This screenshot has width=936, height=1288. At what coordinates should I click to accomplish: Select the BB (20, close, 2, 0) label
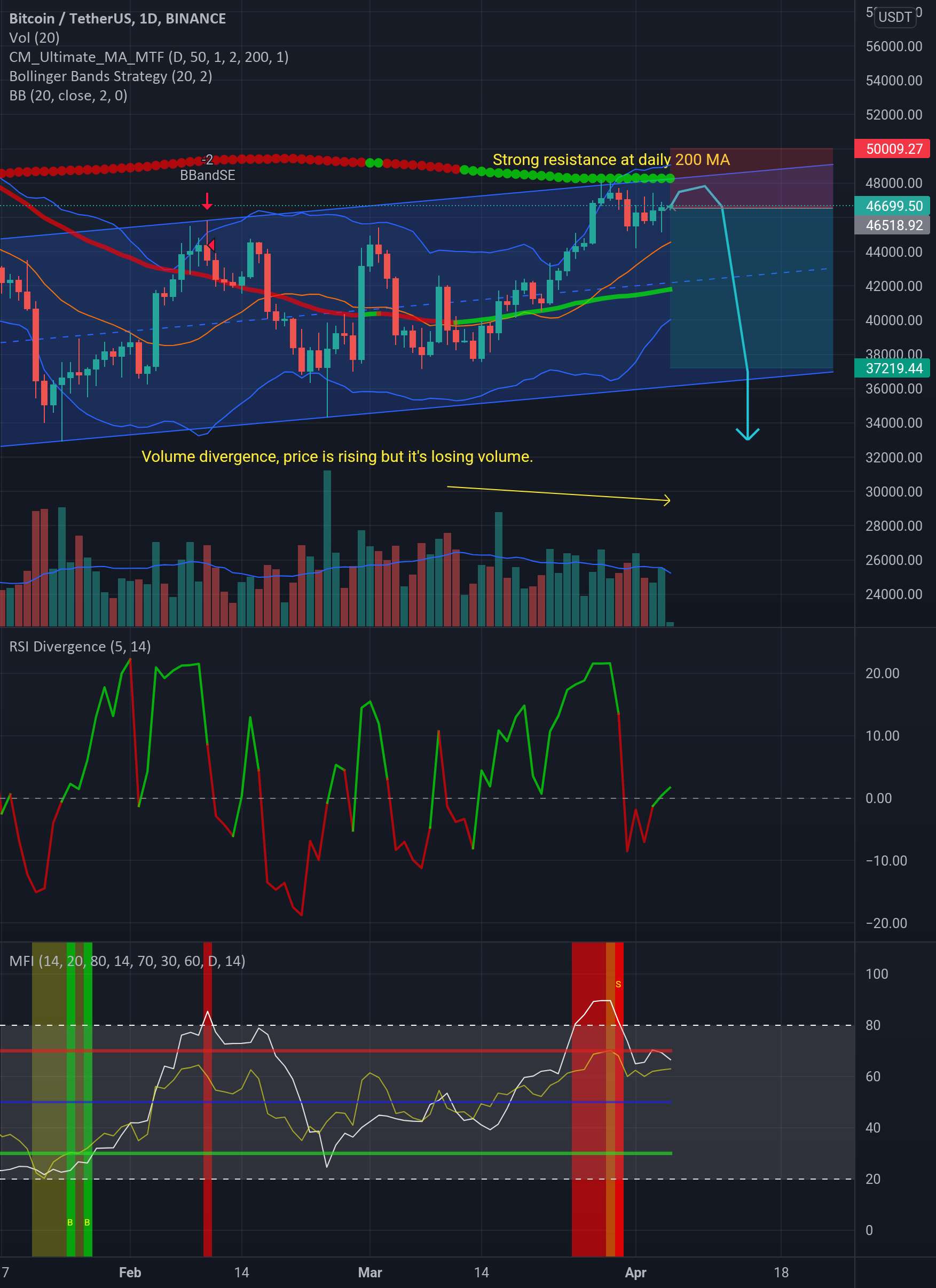(x=68, y=96)
